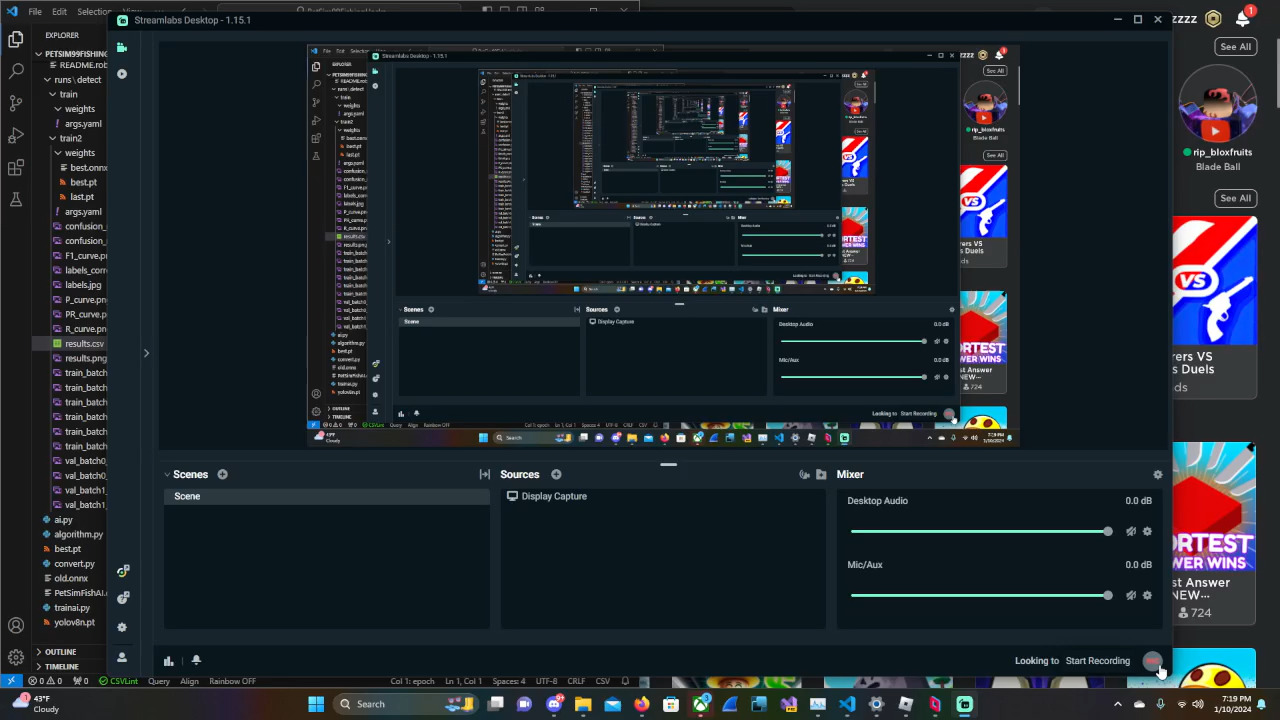This screenshot has width=1280, height=720.
Task: Open the Streamlabs Editor camera icon
Action: coord(122,48)
